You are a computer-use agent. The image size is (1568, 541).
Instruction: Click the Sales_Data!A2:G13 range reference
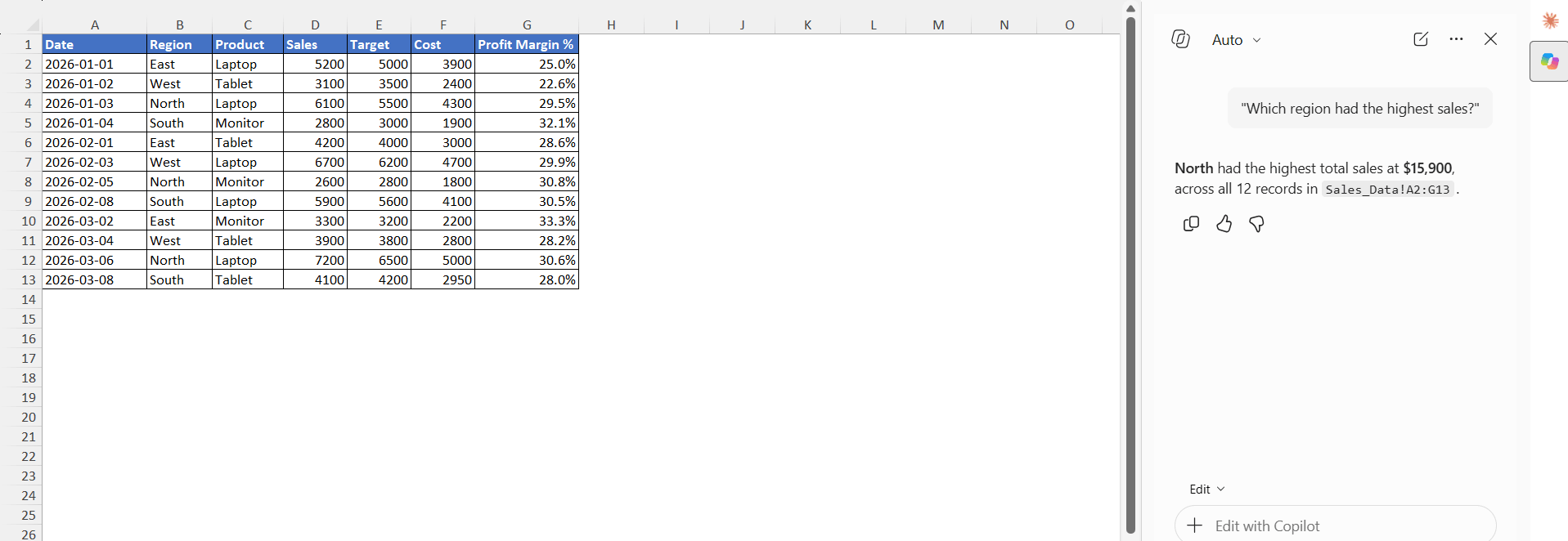pos(1387,190)
